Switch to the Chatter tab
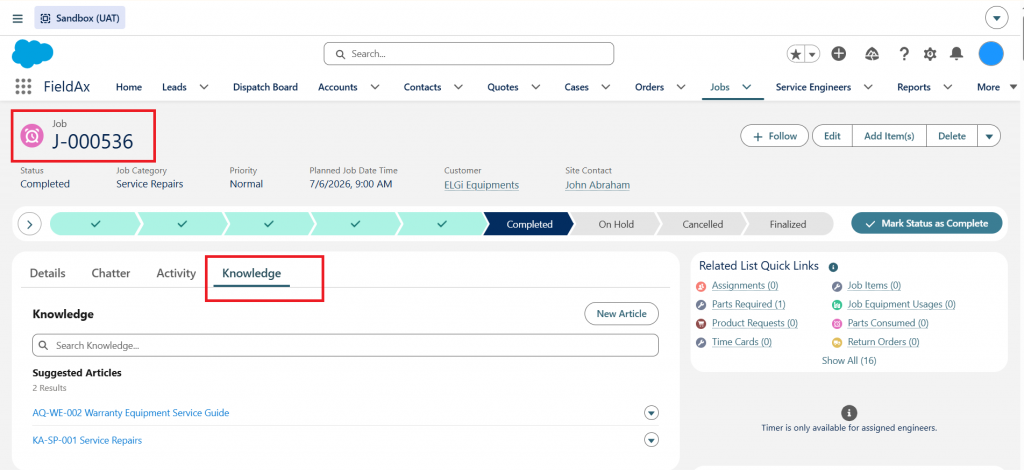1024x470 pixels. click(111, 274)
